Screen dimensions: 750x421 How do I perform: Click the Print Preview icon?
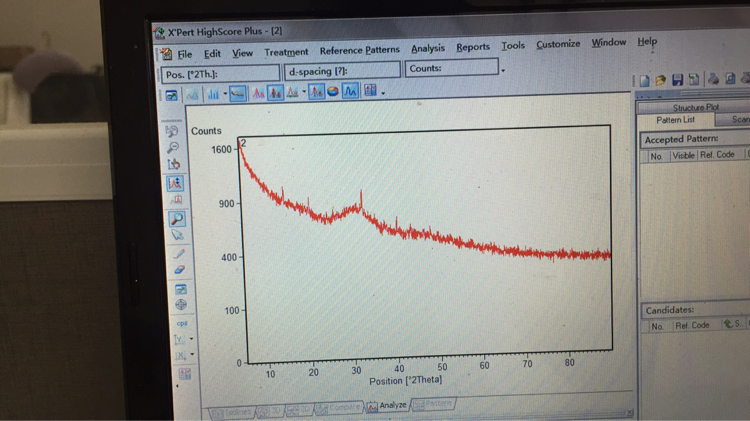click(730, 78)
